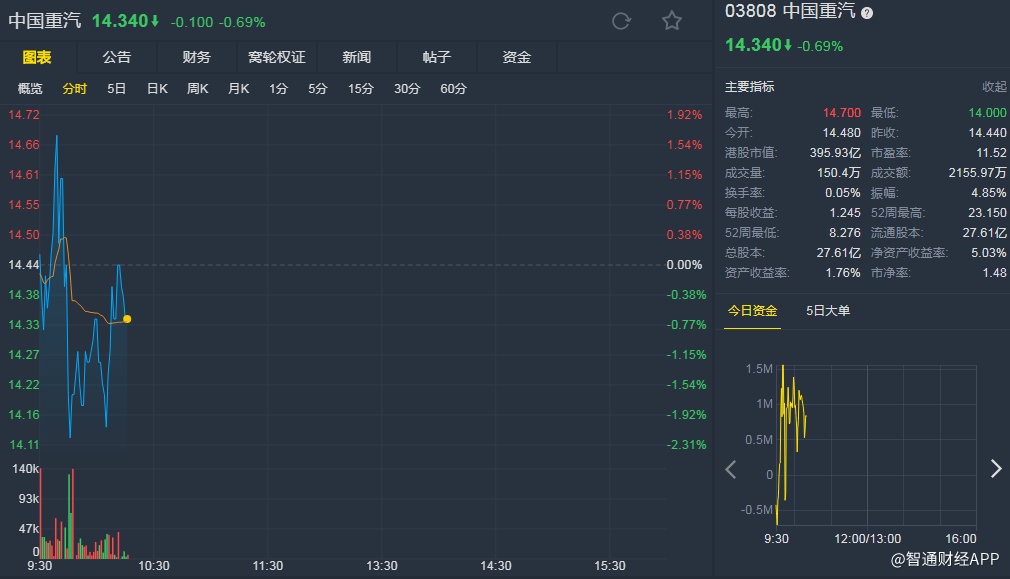Screen dimensions: 1010x579
Task: Show 5日大单 data
Action: tap(828, 311)
